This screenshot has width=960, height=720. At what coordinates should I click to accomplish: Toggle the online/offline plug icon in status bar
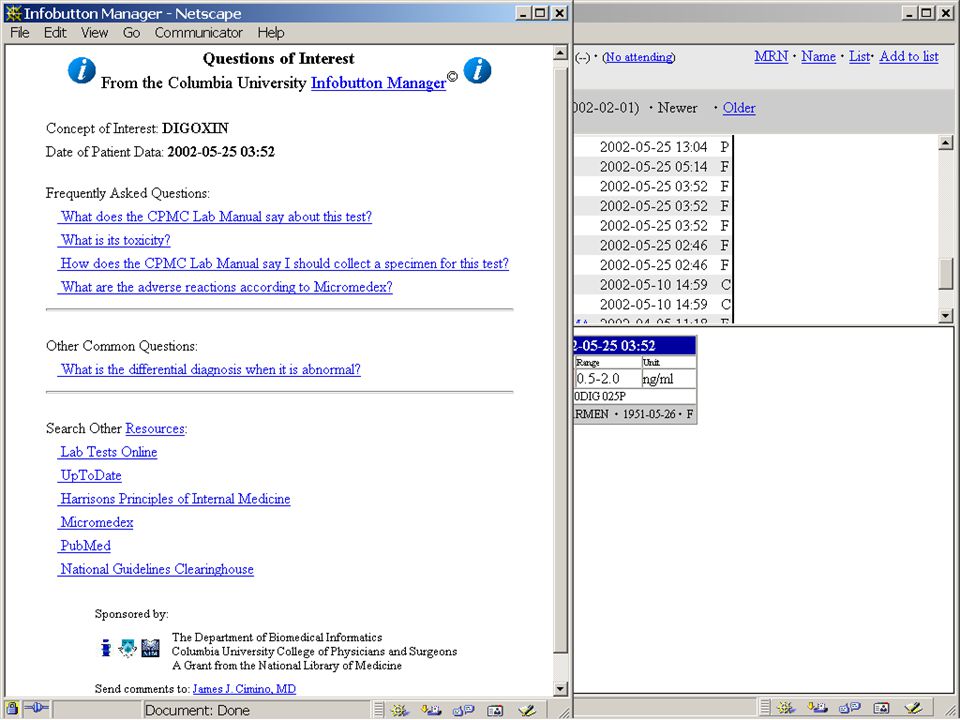[37, 709]
